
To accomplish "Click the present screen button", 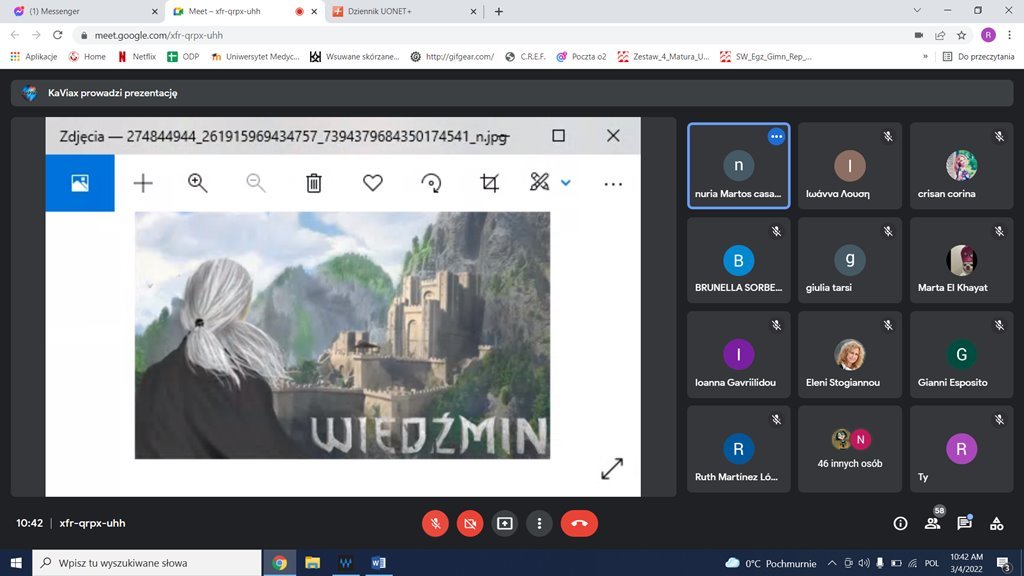I will pyautogui.click(x=505, y=523).
